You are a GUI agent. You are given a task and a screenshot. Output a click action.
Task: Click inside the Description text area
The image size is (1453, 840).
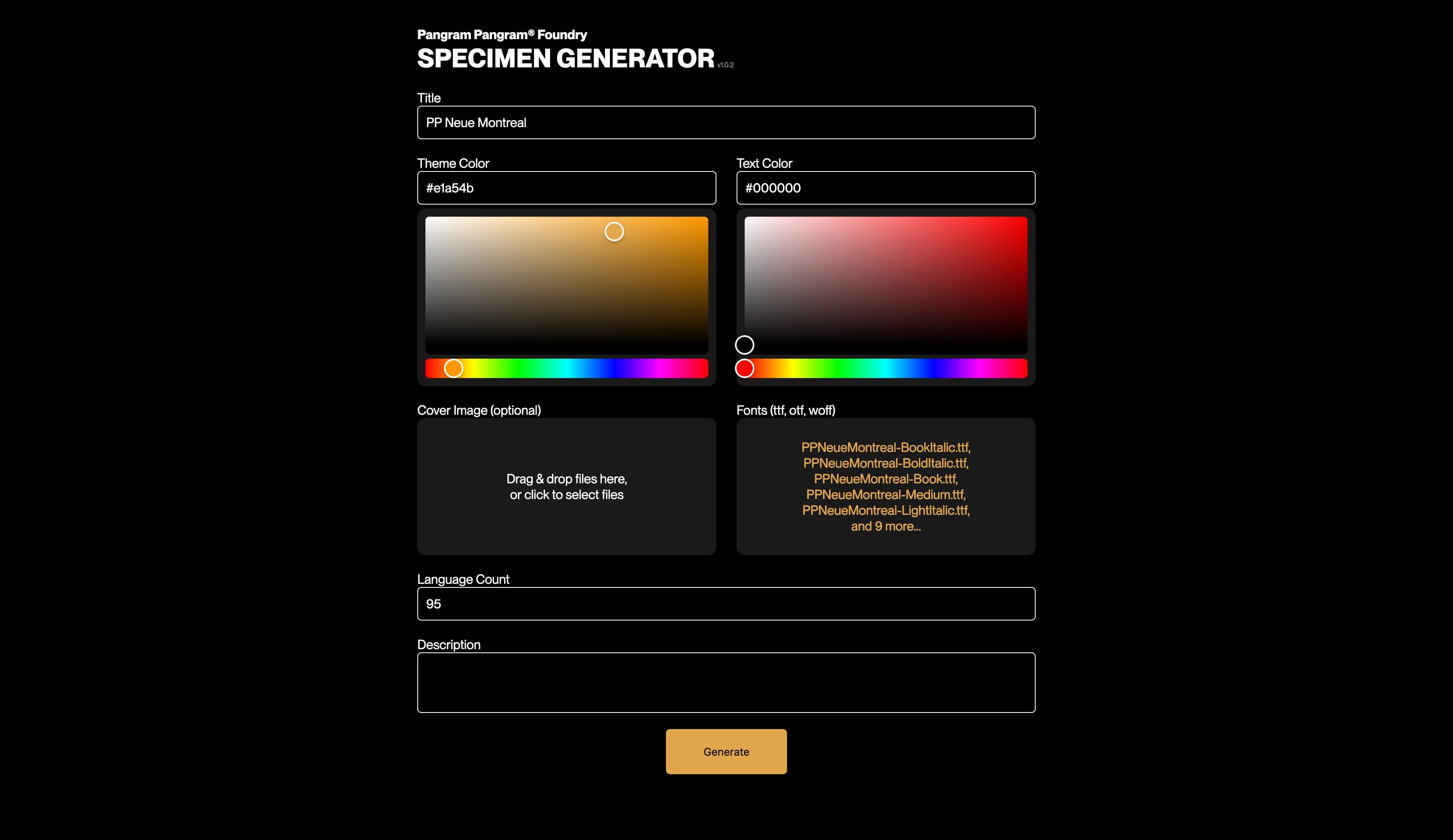click(726, 682)
